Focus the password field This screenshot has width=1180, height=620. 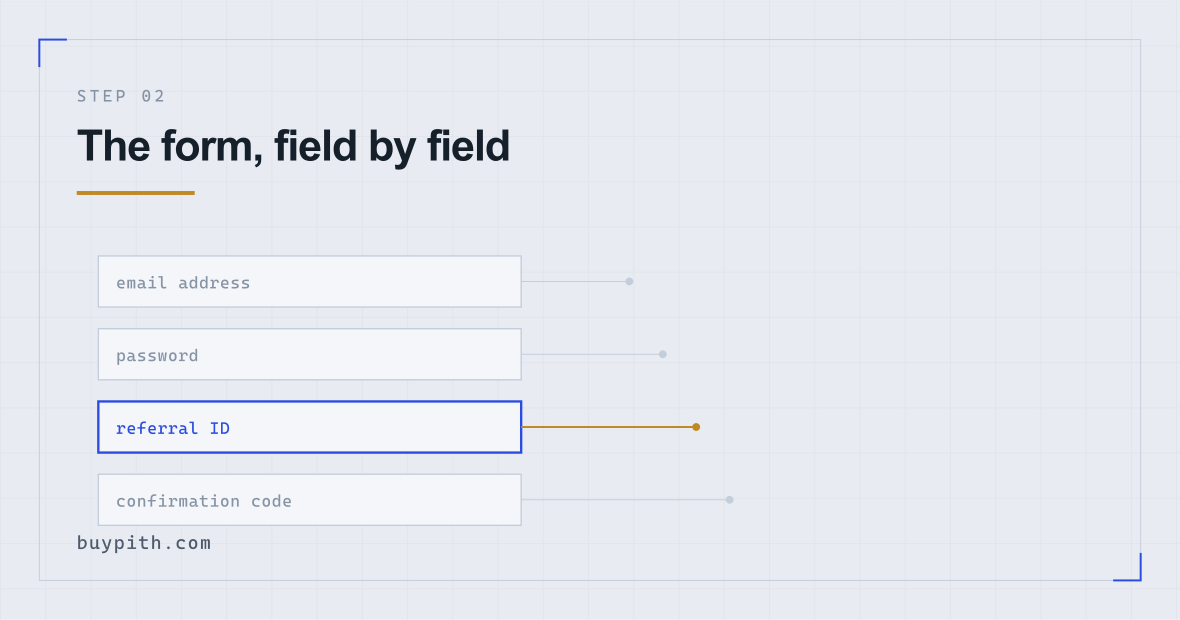coord(309,354)
